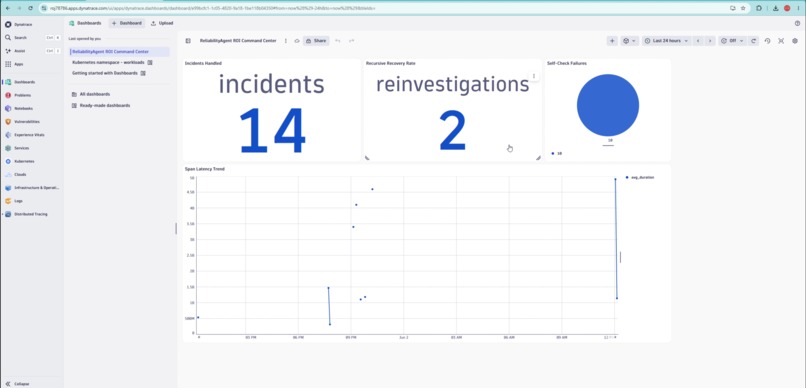Toggle avg_duration legend entry
806x388 pixels.
pos(640,177)
